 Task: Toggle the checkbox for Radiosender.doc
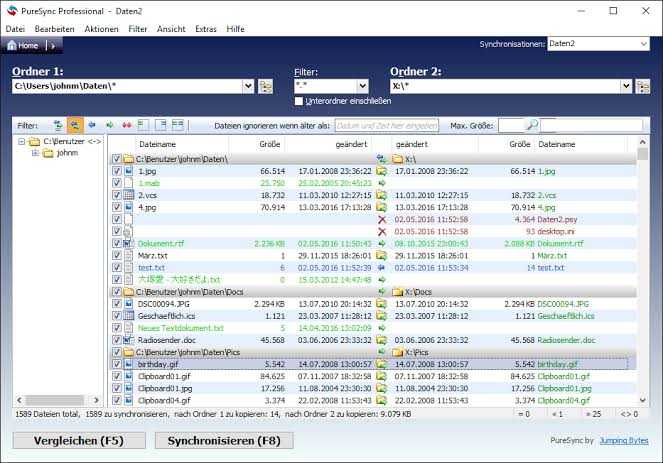117,339
